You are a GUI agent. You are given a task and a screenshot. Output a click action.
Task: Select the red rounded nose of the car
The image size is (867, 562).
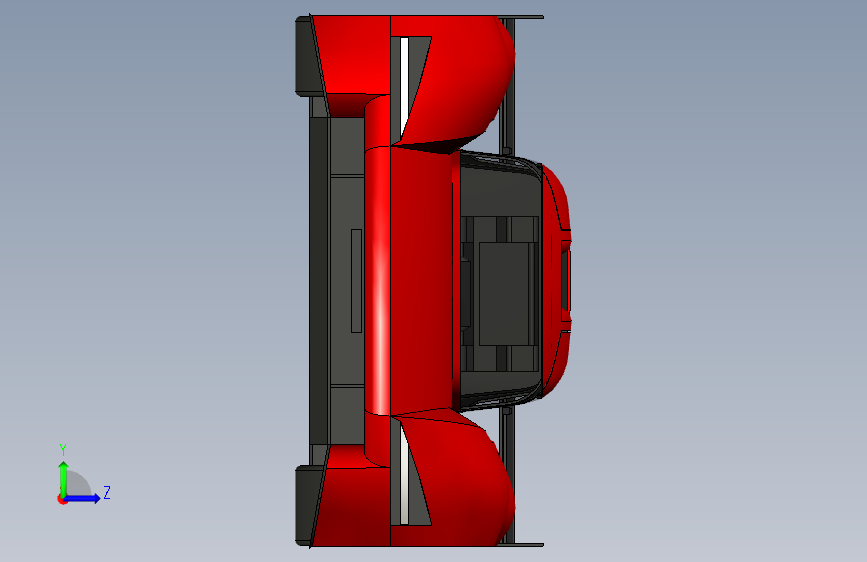pos(557,281)
